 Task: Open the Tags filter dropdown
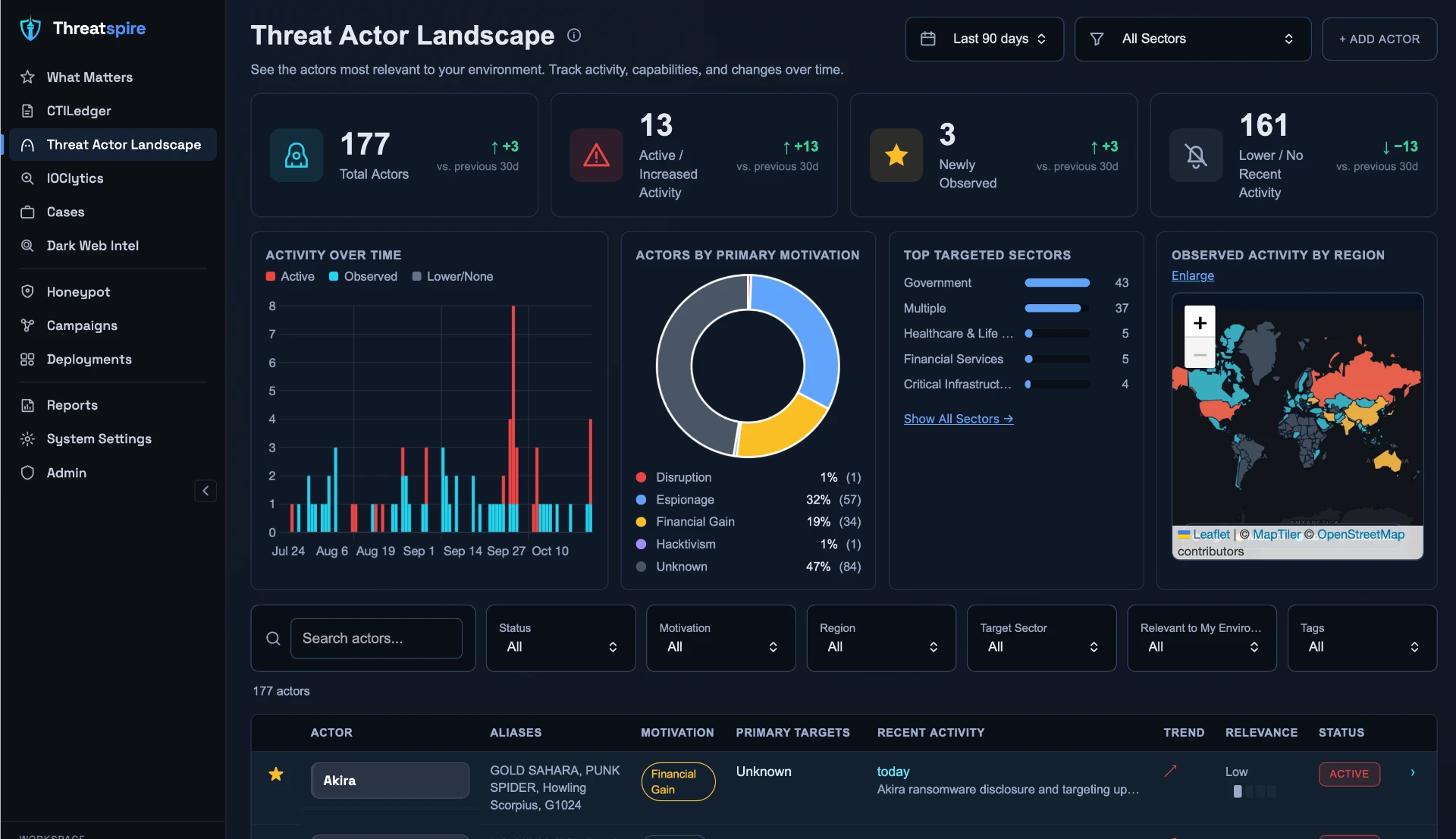pos(1362,638)
